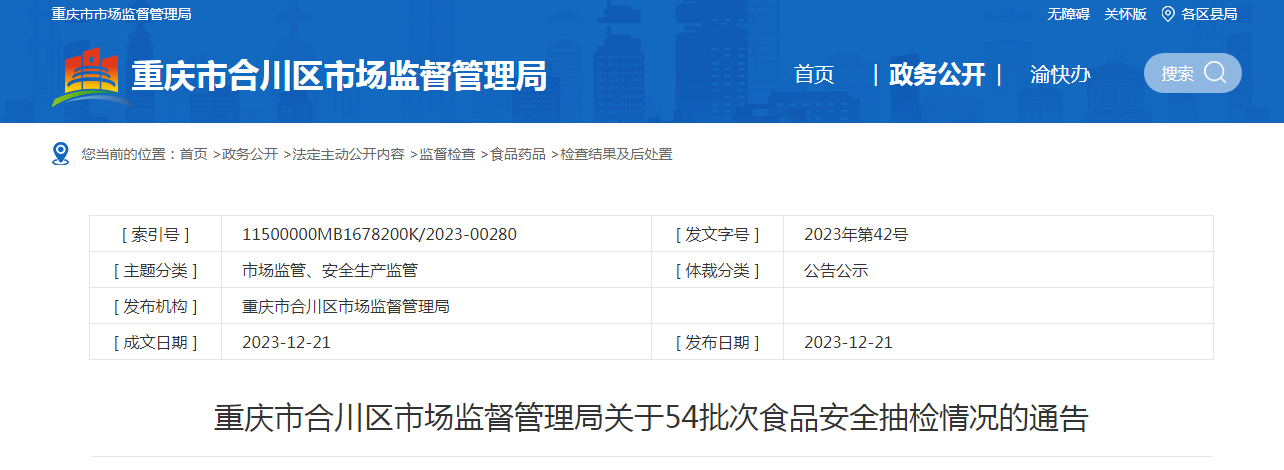1284x470 pixels.
Task: Click the 搜索 search button
Action: point(1193,73)
